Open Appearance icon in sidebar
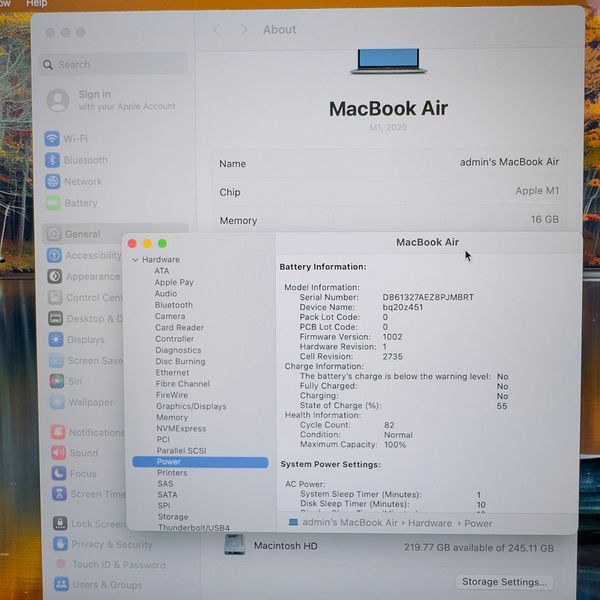600x600 pixels. click(55, 276)
